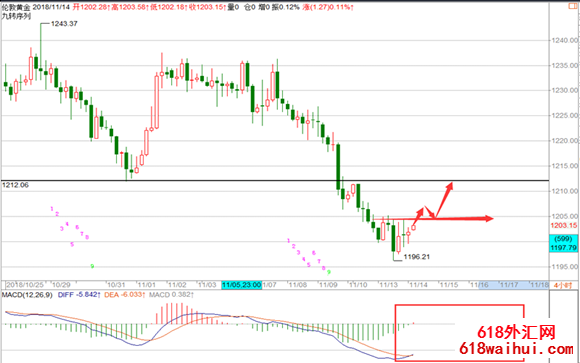This screenshot has width=580, height=363.
Task: Click the 1212.06 horizontal line label
Action: click(x=15, y=185)
